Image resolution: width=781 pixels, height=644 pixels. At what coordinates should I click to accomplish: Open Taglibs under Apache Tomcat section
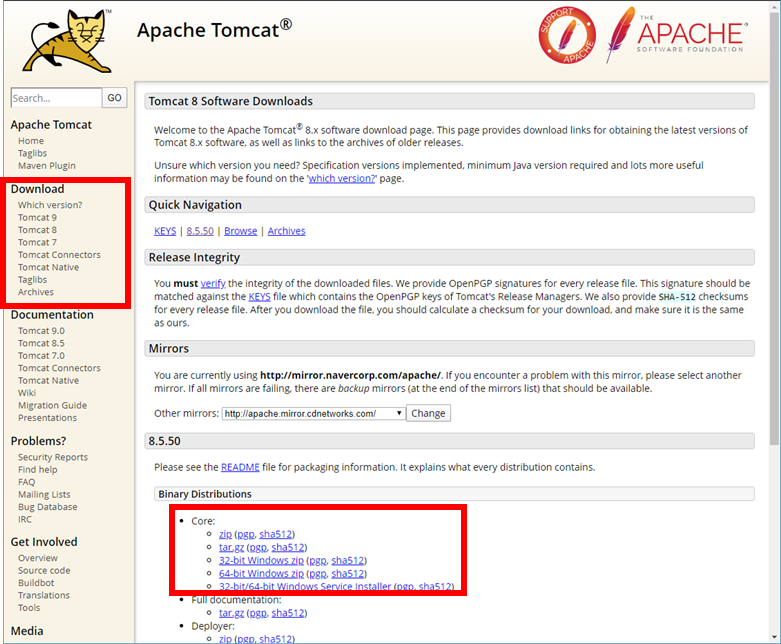[32, 153]
